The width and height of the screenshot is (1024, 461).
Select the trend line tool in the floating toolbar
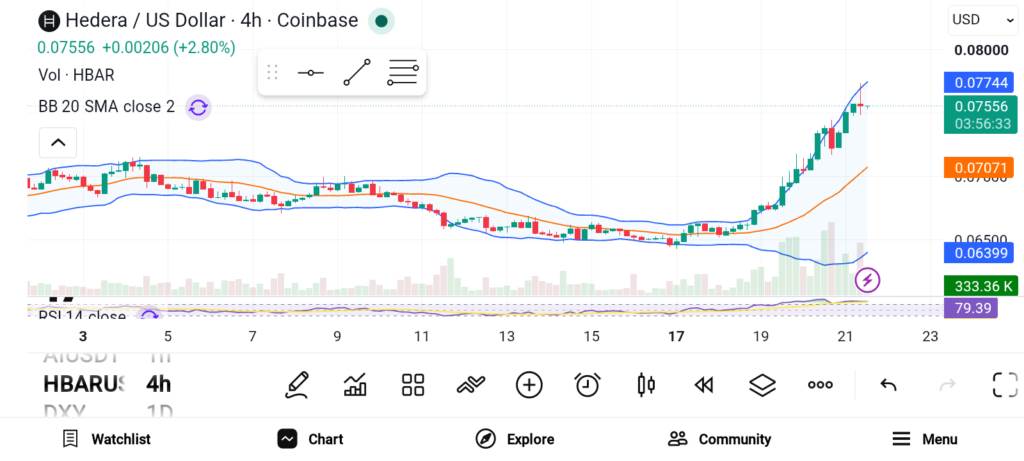point(357,72)
